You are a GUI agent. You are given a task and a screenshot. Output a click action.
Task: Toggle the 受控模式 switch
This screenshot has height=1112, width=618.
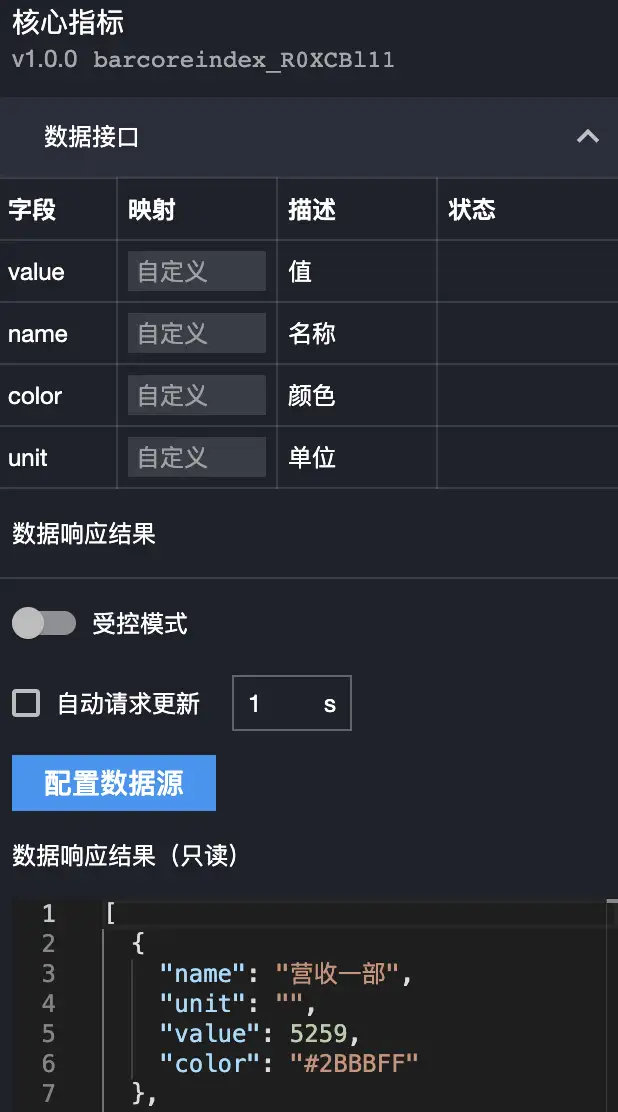tap(44, 624)
